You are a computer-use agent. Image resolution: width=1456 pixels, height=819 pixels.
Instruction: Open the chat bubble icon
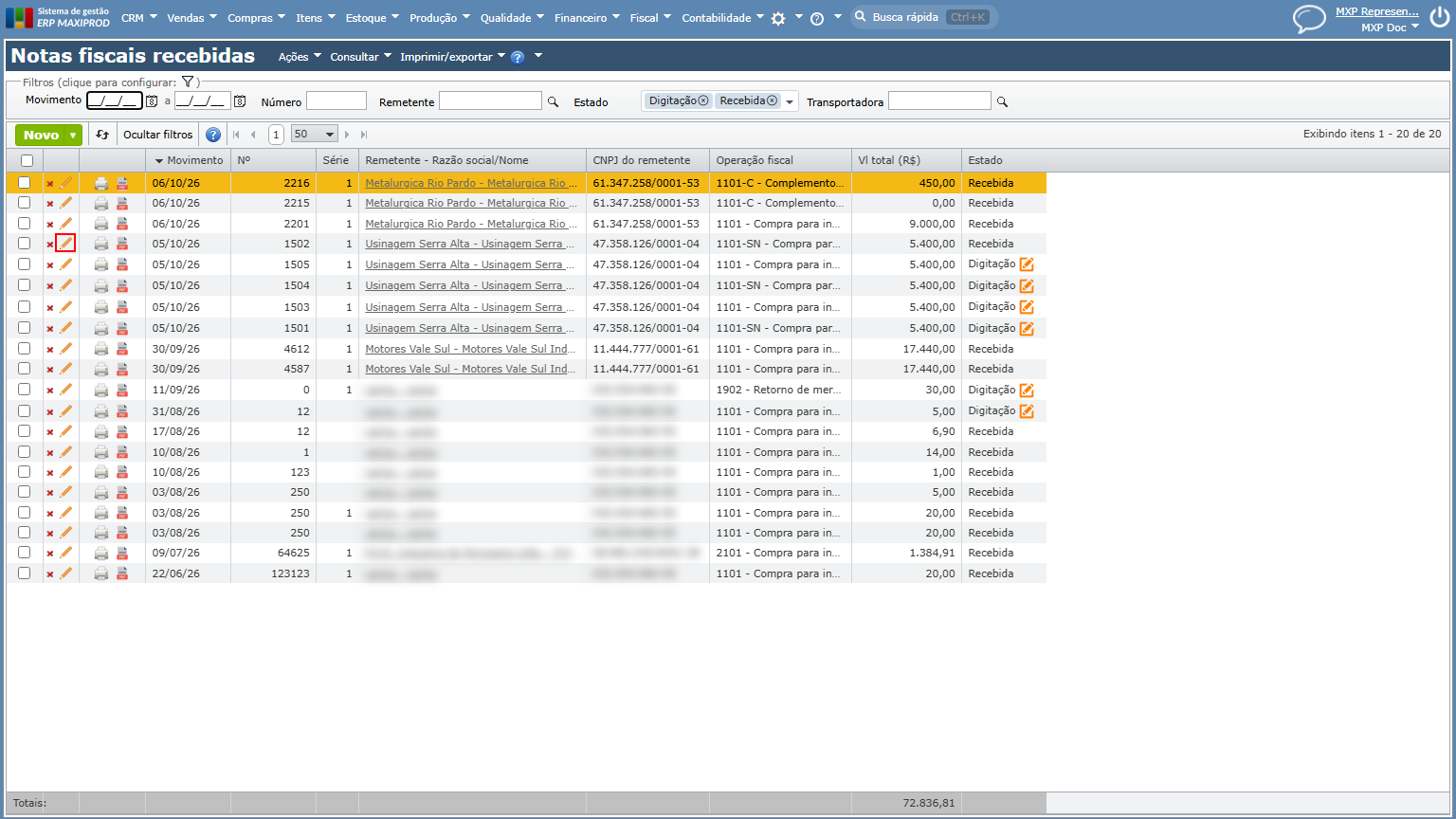tap(1309, 19)
